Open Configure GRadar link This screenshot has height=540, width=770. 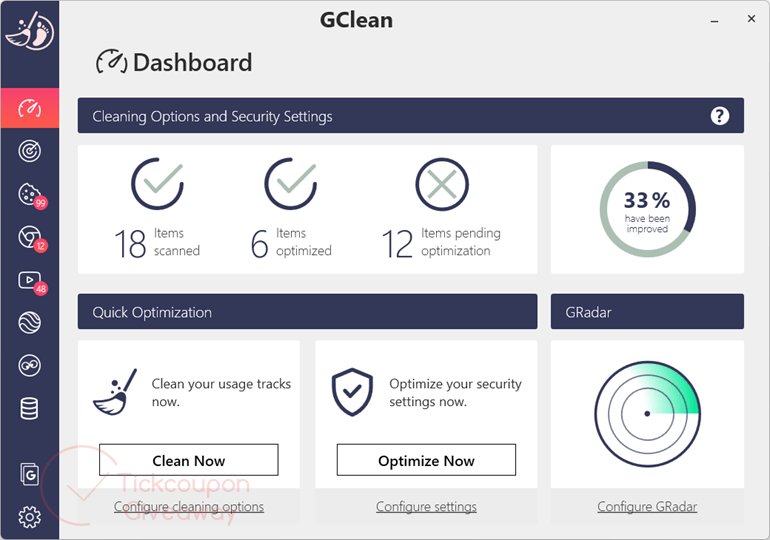click(647, 506)
